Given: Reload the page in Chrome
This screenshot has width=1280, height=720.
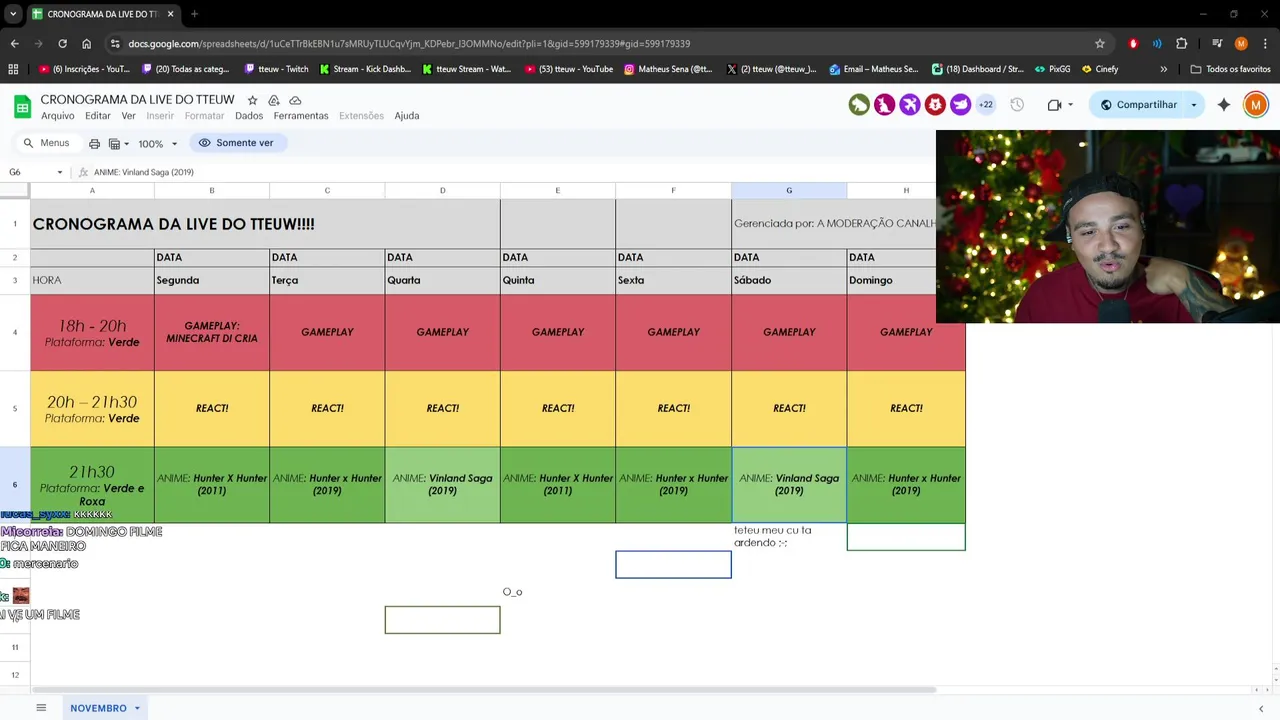Looking at the screenshot, I should pos(62,44).
